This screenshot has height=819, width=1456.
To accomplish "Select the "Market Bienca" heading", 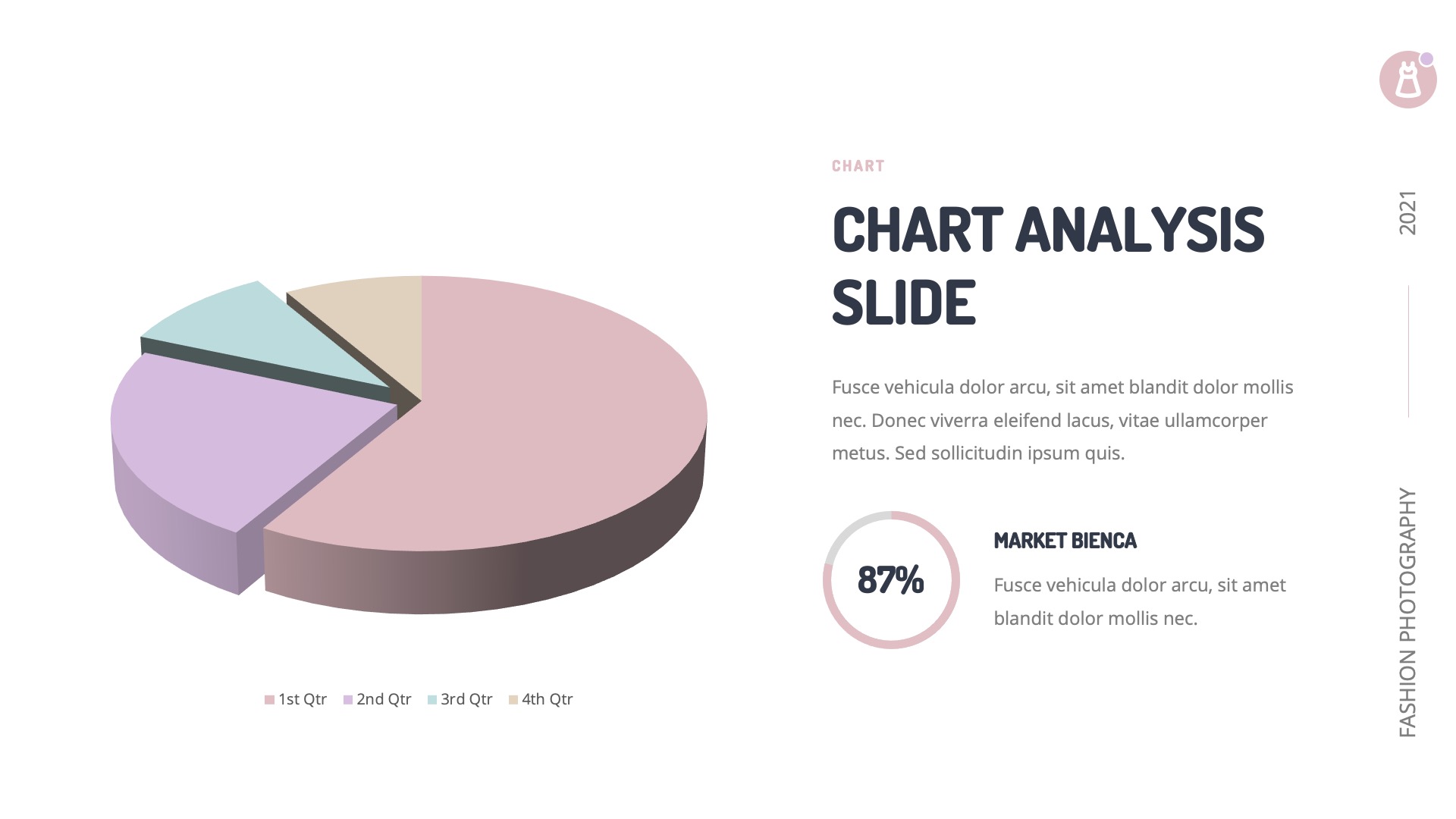I will coord(1065,541).
